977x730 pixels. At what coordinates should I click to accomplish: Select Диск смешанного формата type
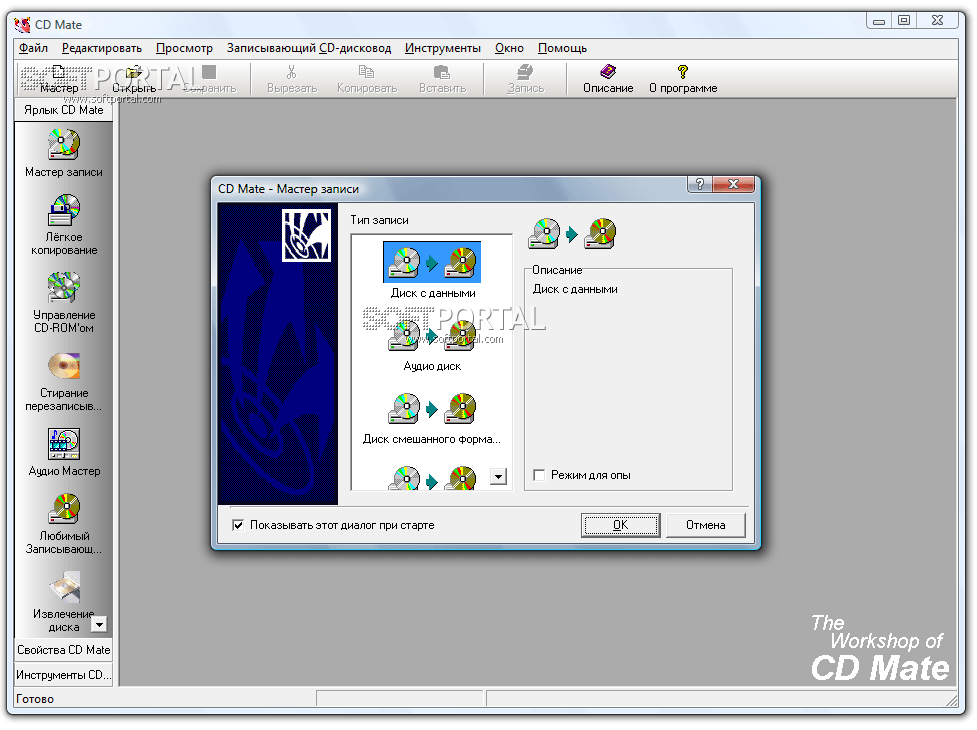coord(432,419)
